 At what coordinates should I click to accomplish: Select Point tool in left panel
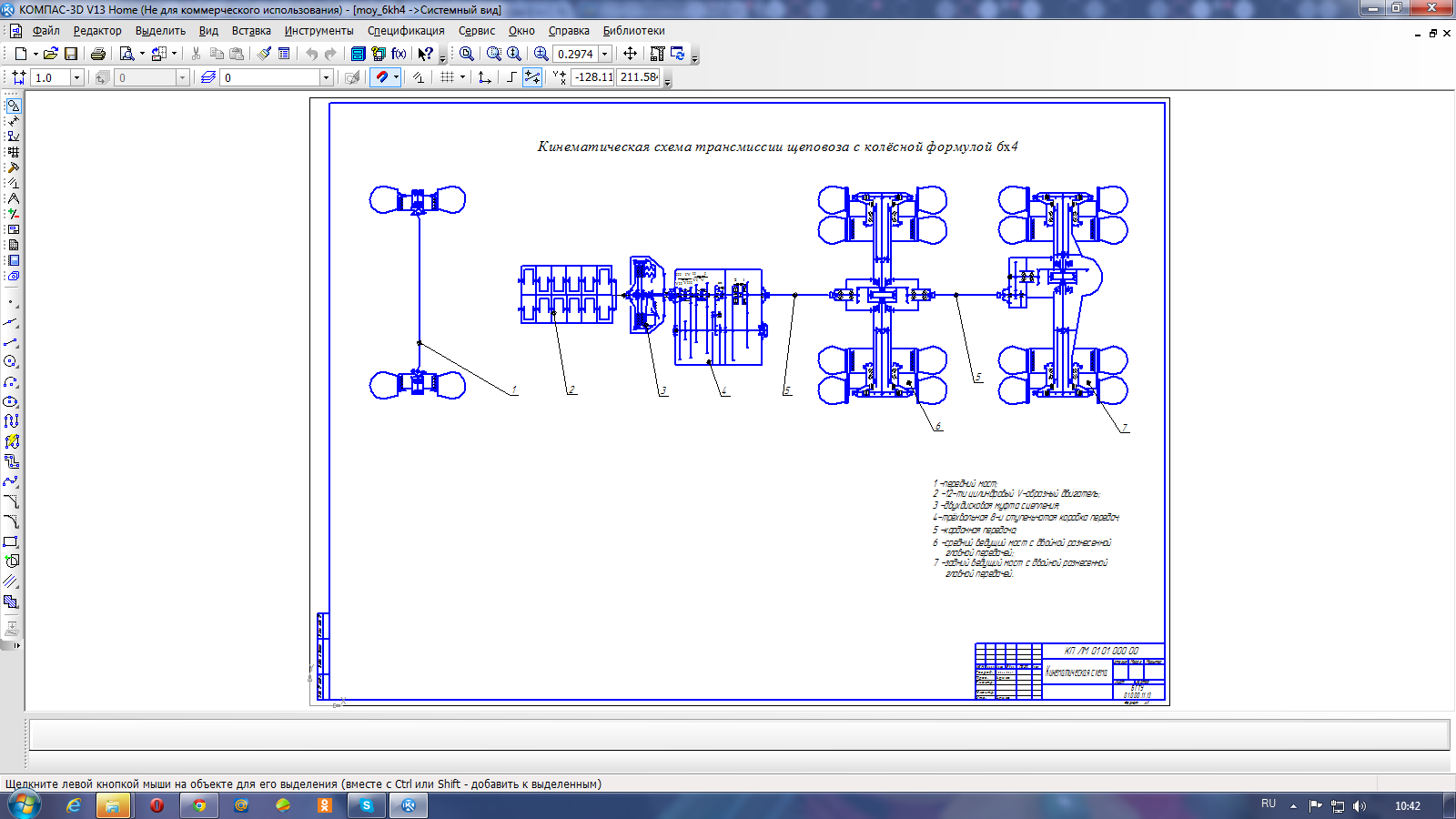click(x=11, y=302)
